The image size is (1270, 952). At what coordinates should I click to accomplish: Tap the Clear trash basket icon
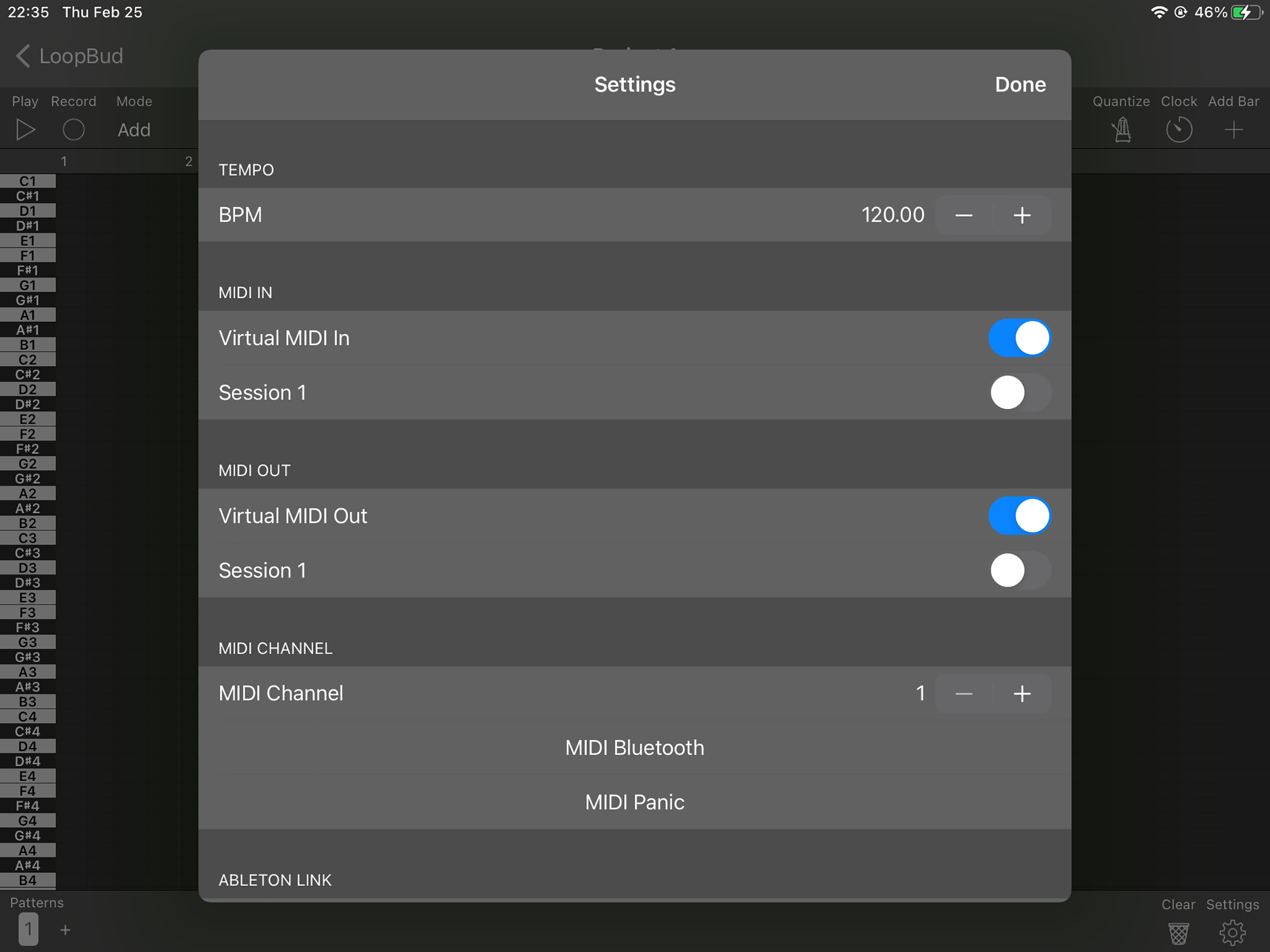coord(1178,933)
